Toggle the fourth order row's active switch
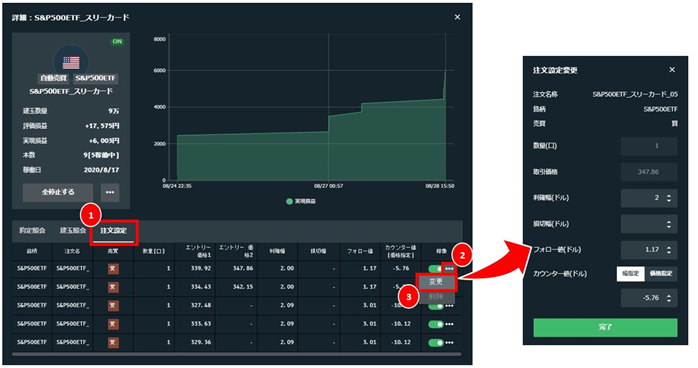This screenshot has height=368, width=698. (x=436, y=324)
